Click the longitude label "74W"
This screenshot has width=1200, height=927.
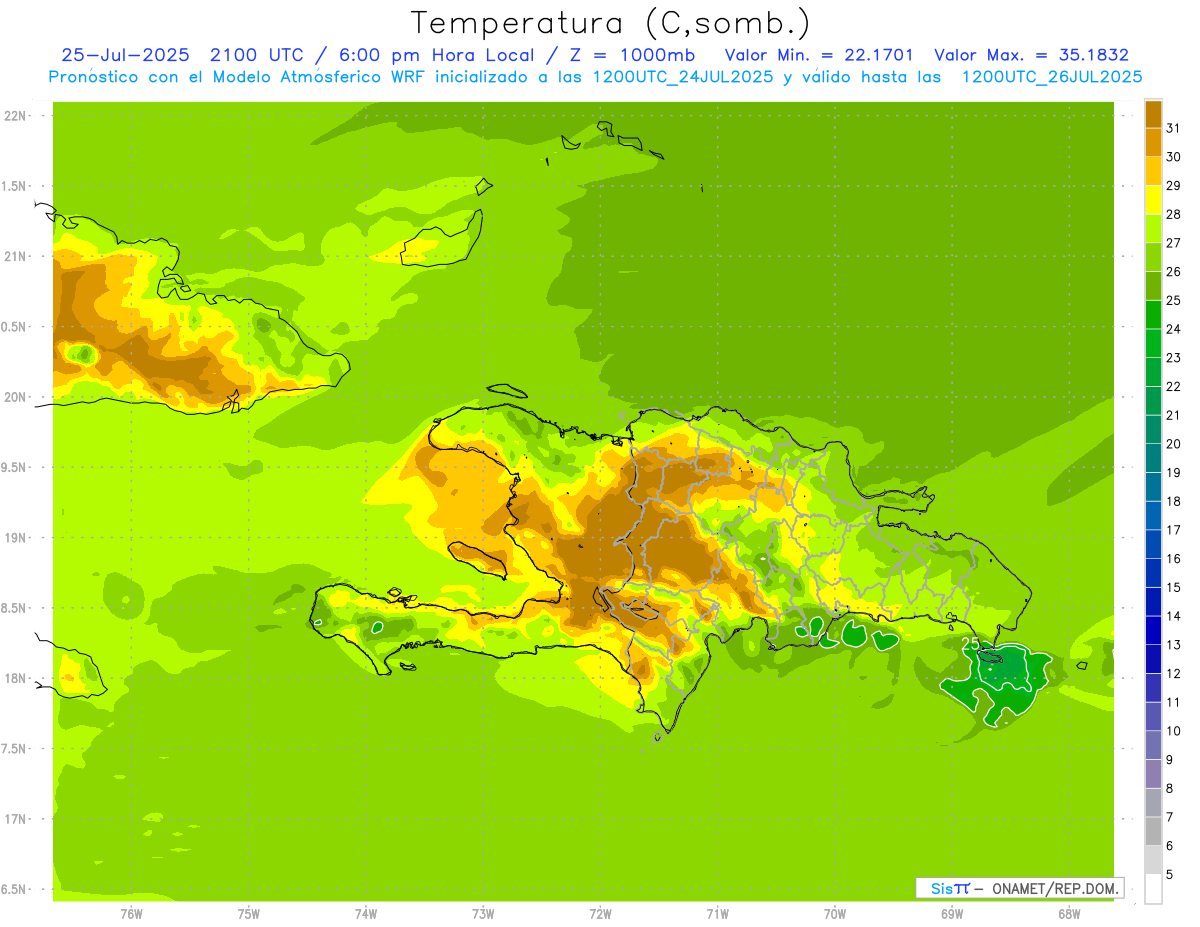tap(365, 913)
